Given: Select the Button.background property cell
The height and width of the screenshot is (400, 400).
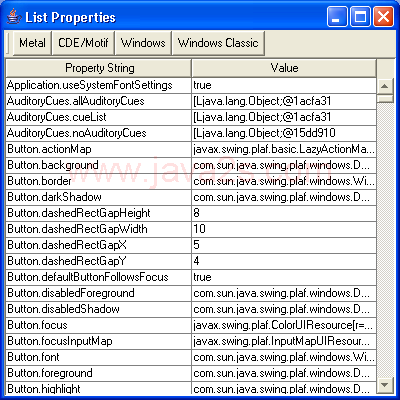Looking at the screenshot, I should (99, 165).
